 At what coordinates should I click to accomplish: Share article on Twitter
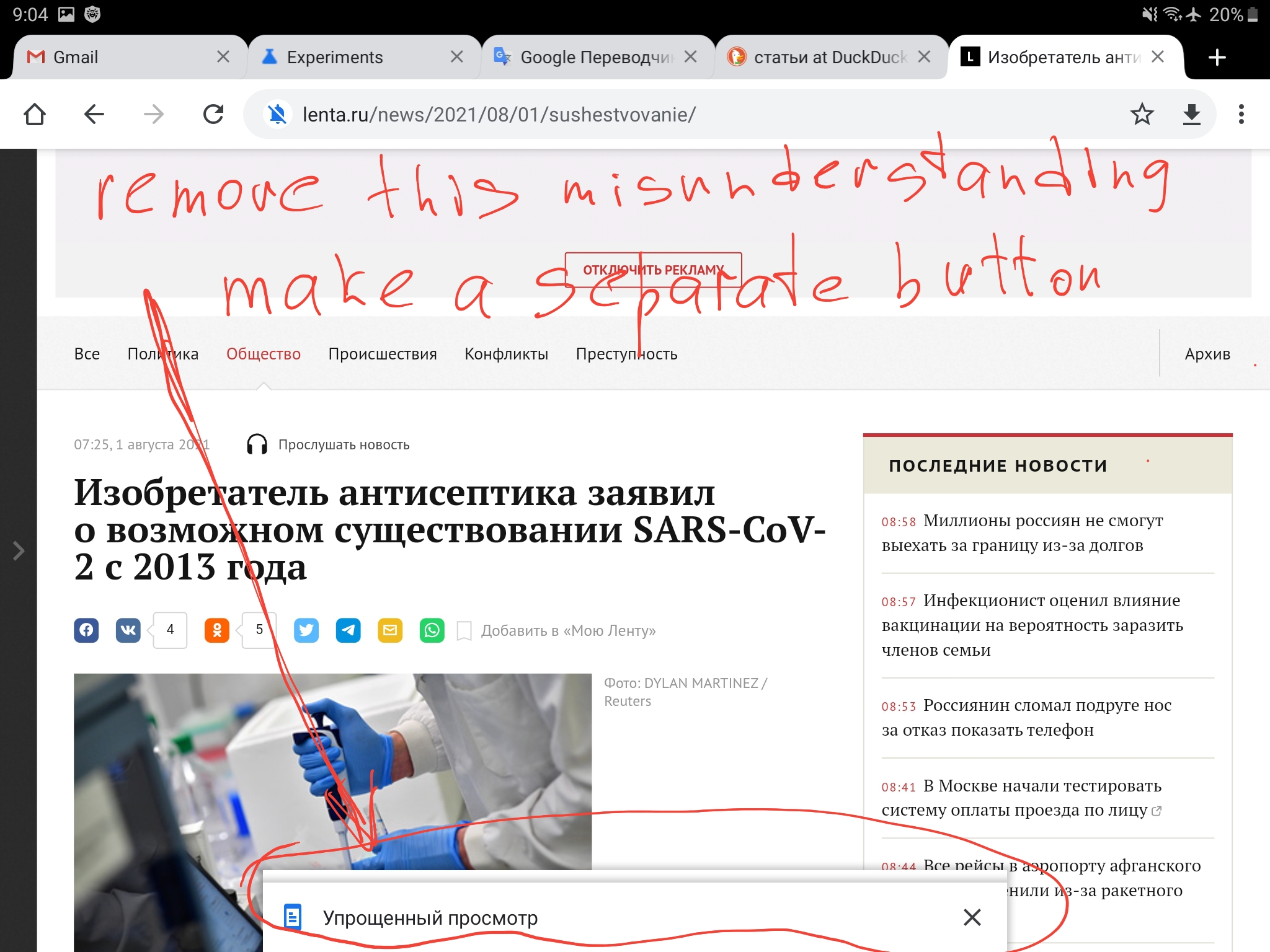point(306,630)
